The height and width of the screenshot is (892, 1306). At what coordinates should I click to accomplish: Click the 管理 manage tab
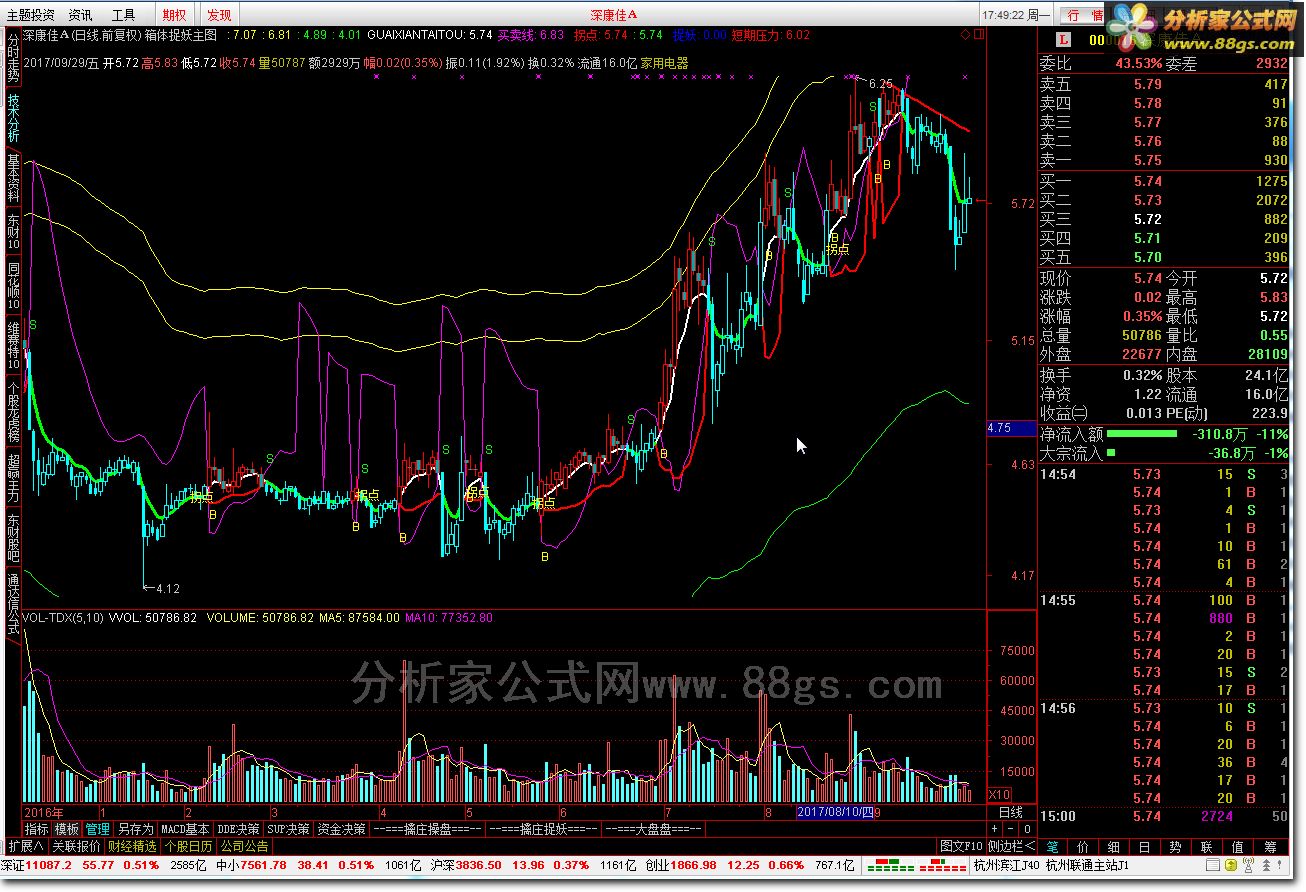click(98, 829)
